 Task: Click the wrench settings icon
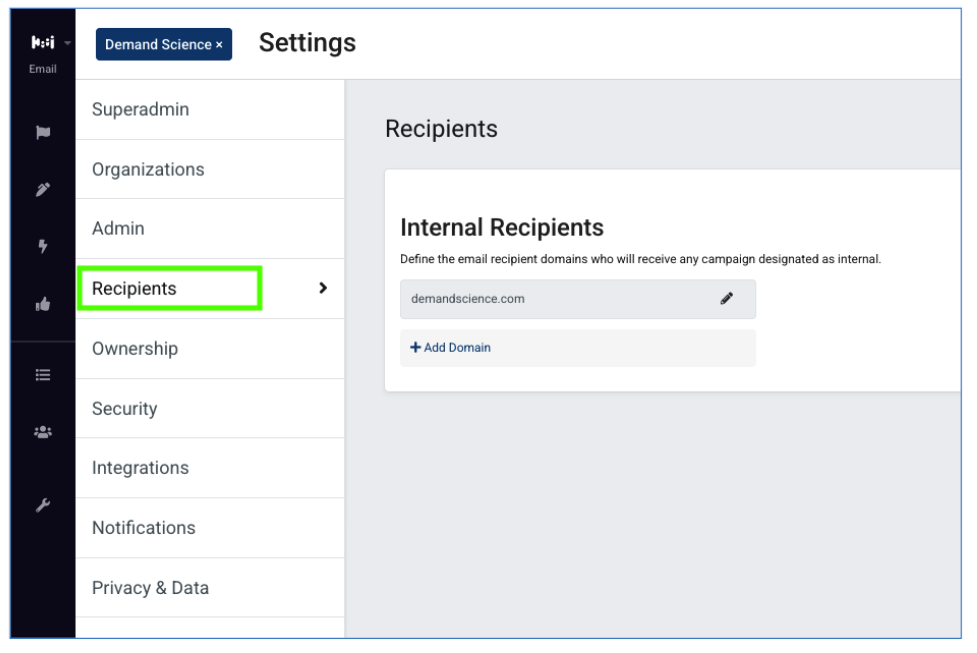click(43, 505)
